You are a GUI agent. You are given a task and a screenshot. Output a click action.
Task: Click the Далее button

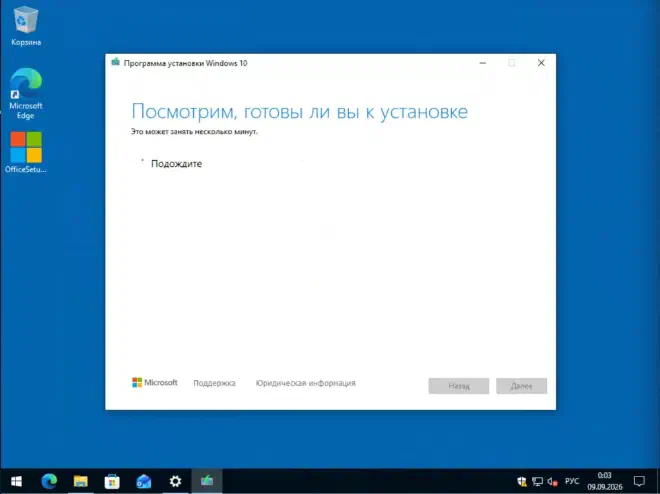tap(522, 386)
